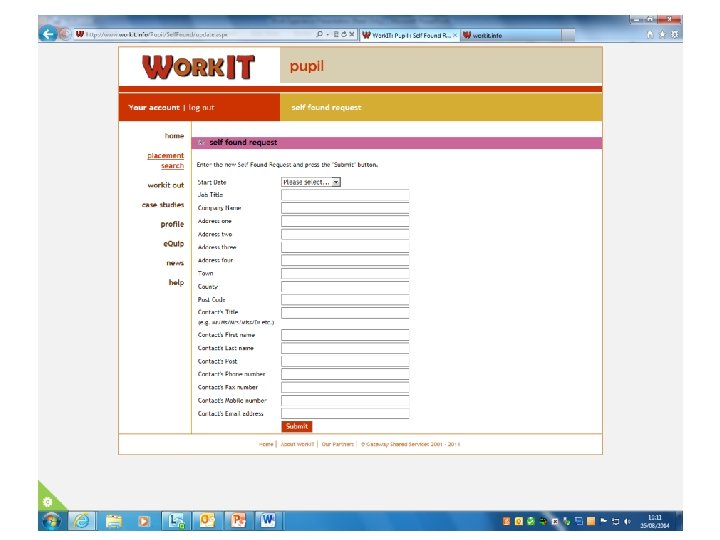Click the Action Center flag tray icon
The height and width of the screenshot is (540, 720).
point(603,521)
